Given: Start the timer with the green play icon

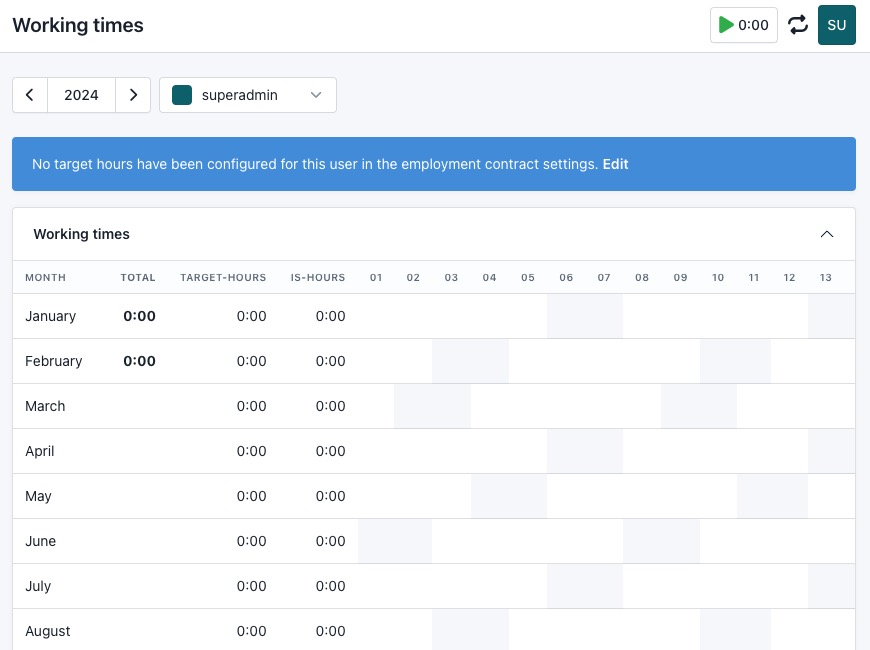Looking at the screenshot, I should point(727,25).
